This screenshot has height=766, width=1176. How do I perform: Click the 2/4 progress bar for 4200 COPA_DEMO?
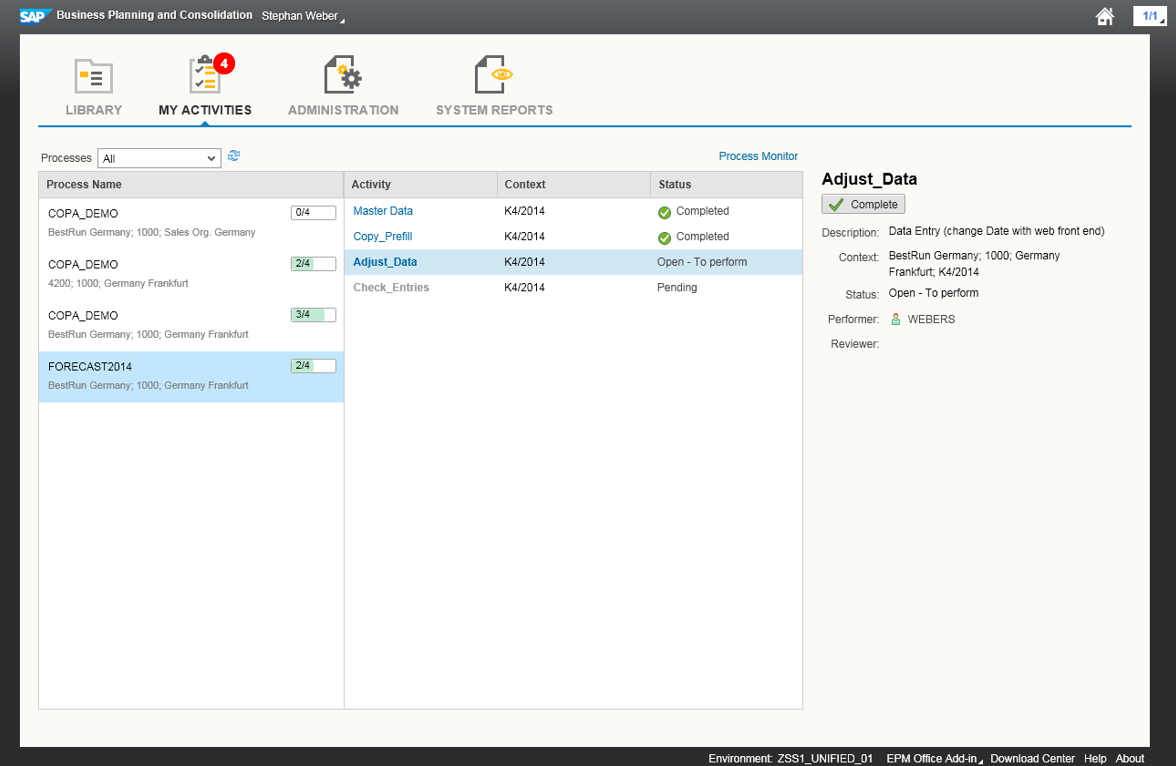pos(314,263)
